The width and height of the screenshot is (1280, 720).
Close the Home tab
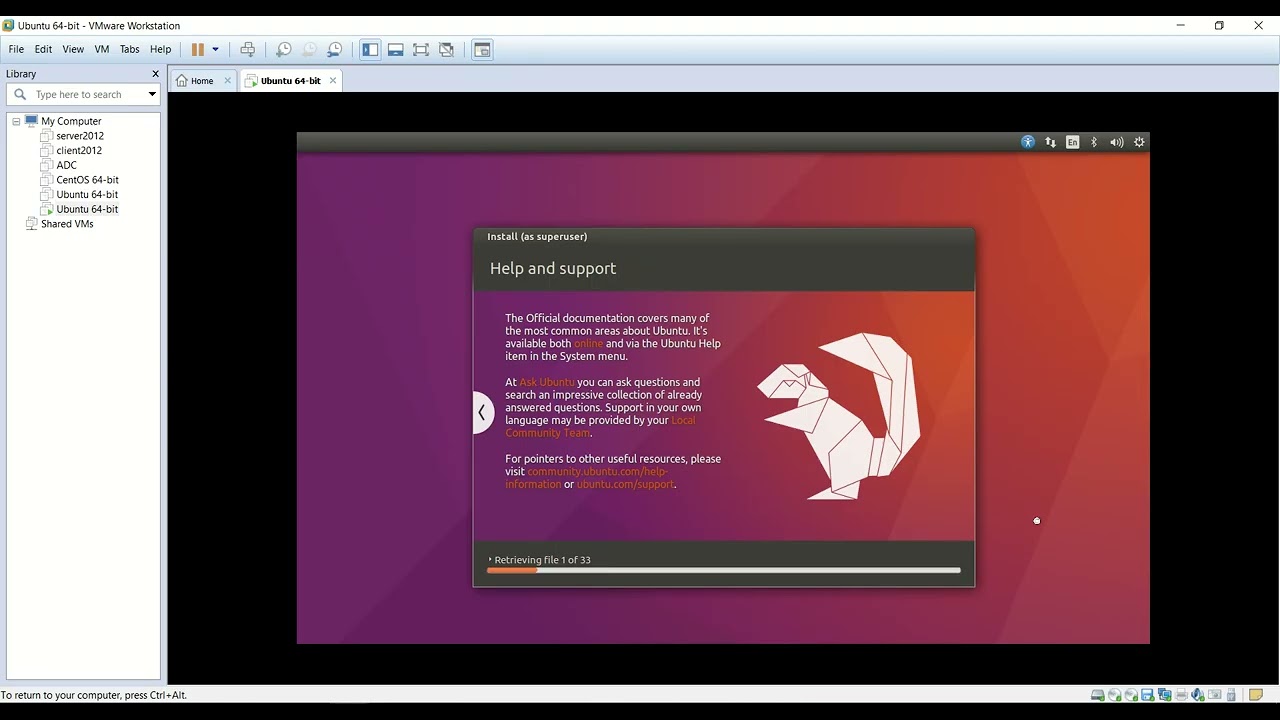click(x=227, y=81)
